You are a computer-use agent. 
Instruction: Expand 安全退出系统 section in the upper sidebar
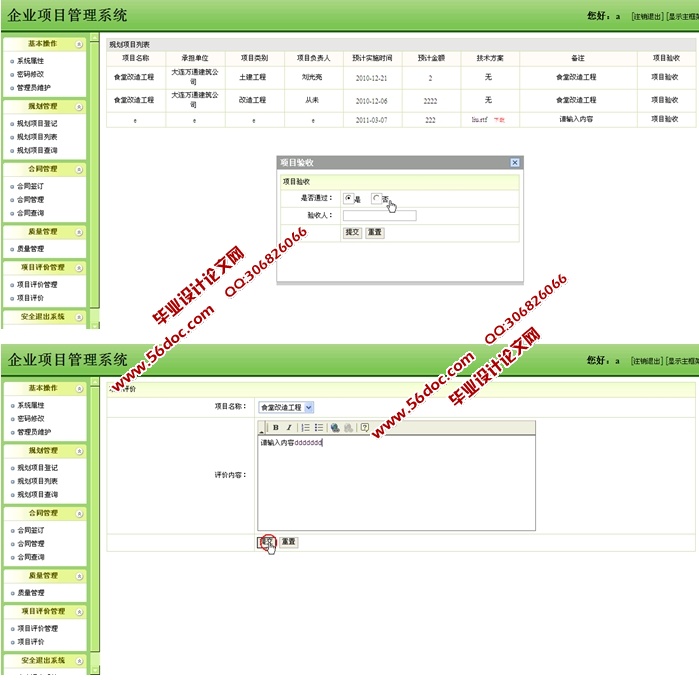(x=79, y=317)
